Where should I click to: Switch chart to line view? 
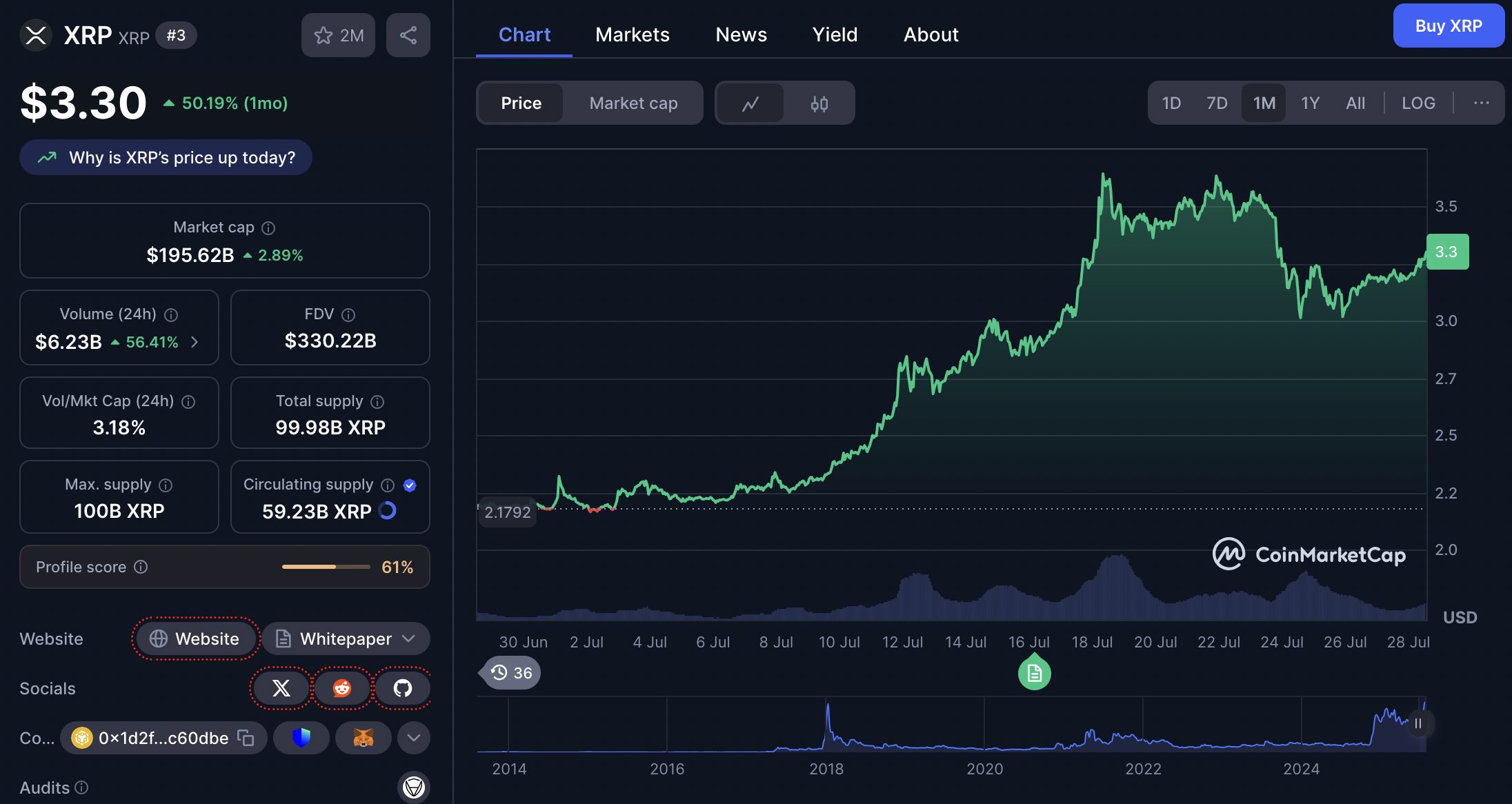750,103
